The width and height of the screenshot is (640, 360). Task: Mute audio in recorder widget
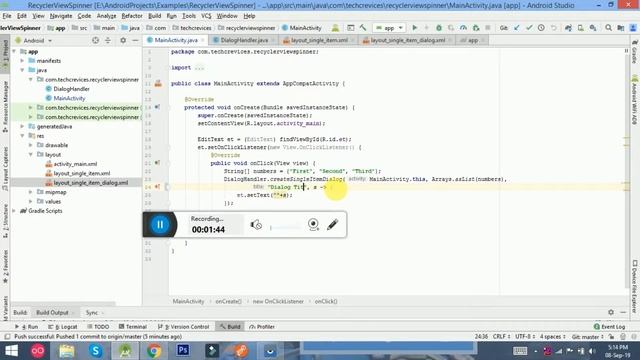[256, 224]
